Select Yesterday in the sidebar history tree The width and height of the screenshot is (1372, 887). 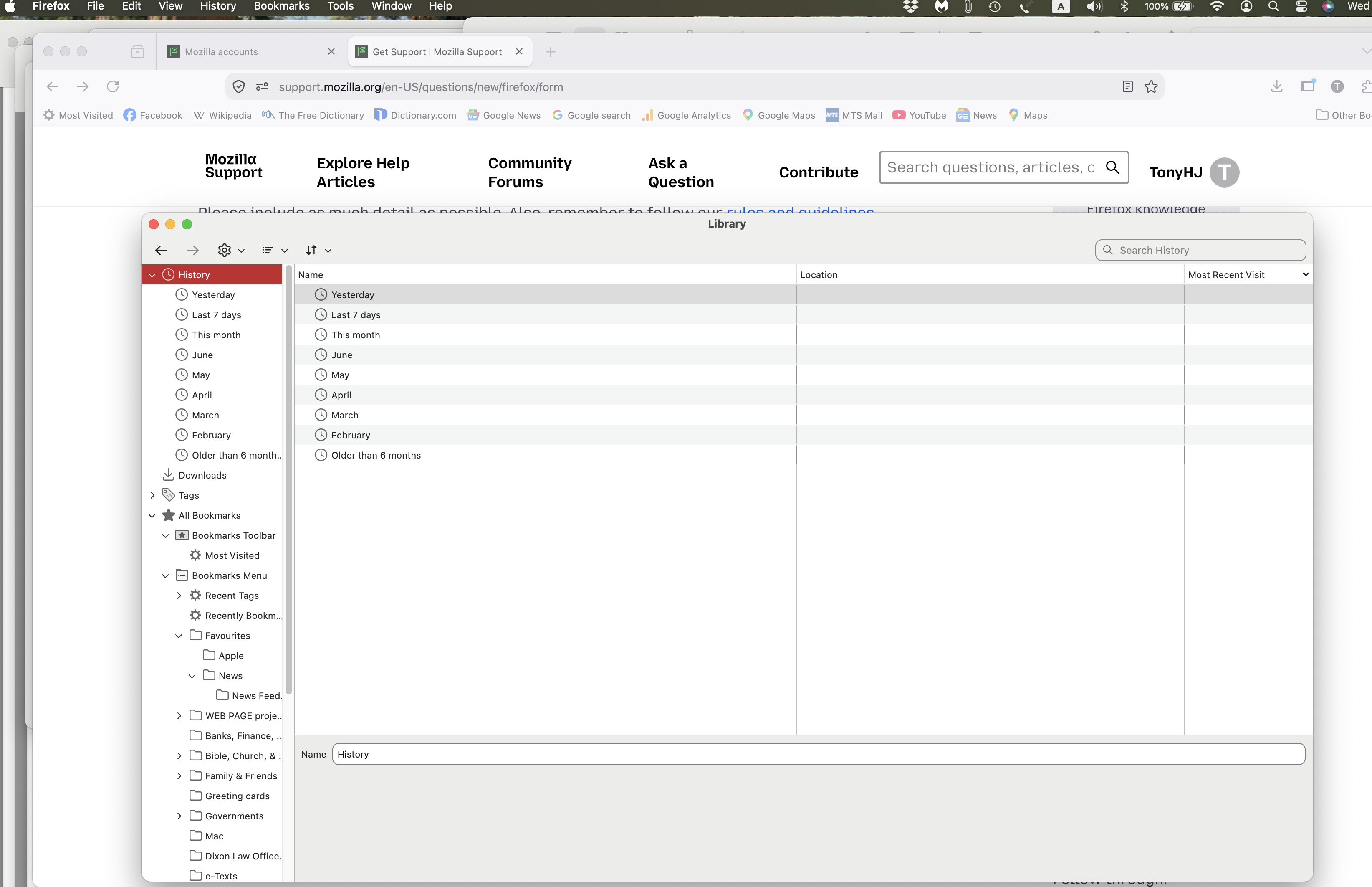213,295
